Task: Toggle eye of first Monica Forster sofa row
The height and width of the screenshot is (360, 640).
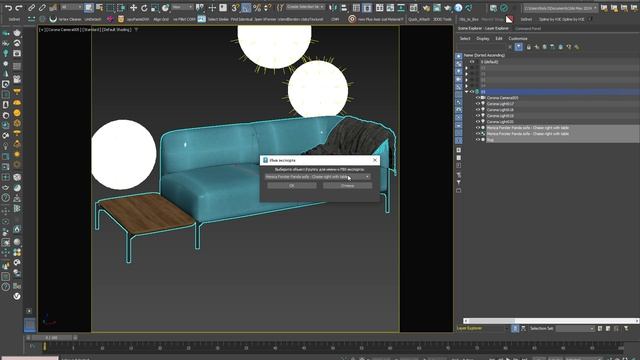Action: (x=478, y=128)
